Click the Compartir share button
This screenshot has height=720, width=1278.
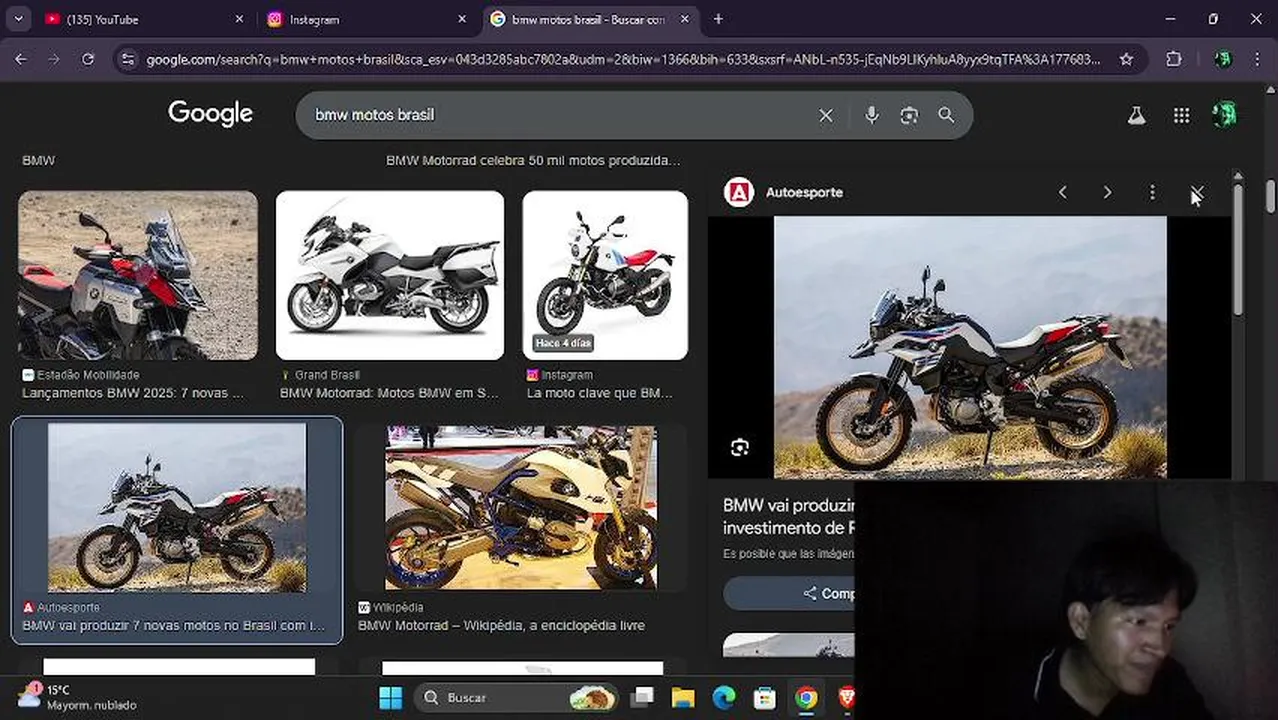point(789,593)
